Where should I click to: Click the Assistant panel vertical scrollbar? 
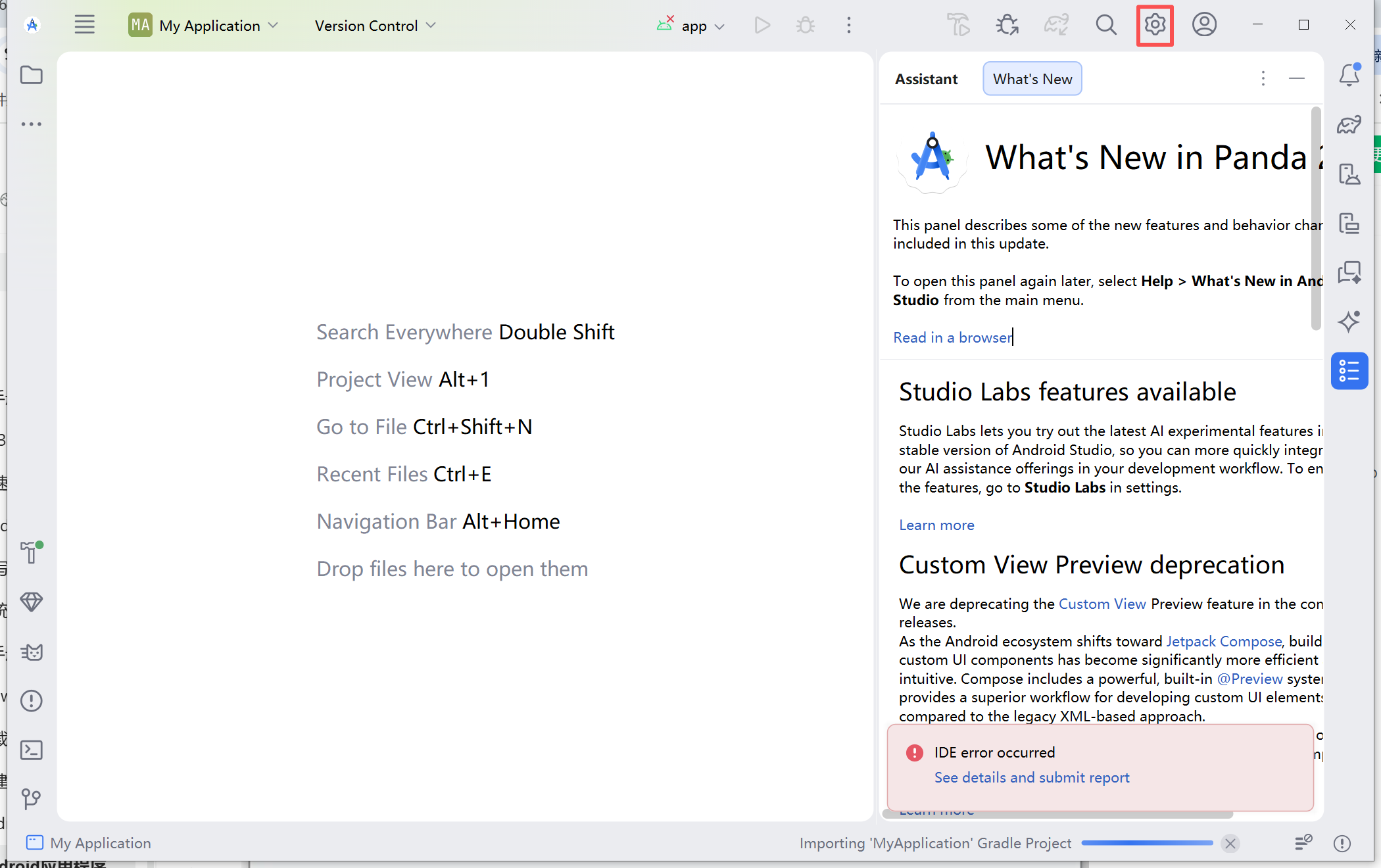tap(1316, 218)
